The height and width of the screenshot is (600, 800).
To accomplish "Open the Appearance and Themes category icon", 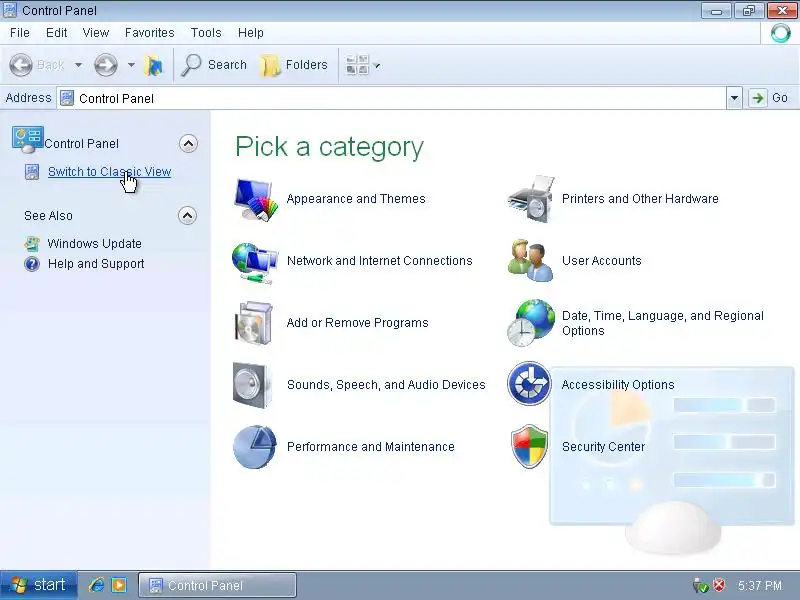I will pyautogui.click(x=256, y=199).
